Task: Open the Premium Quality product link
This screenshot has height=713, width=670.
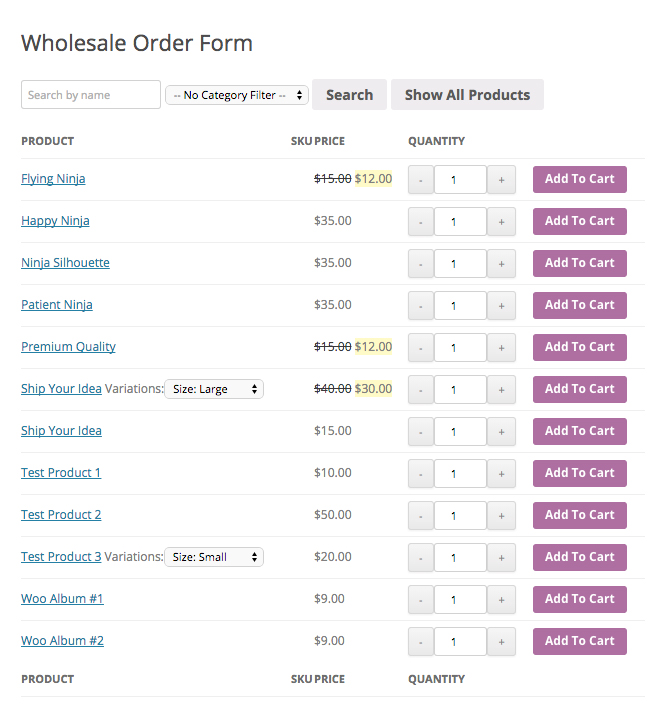Action: coord(68,346)
